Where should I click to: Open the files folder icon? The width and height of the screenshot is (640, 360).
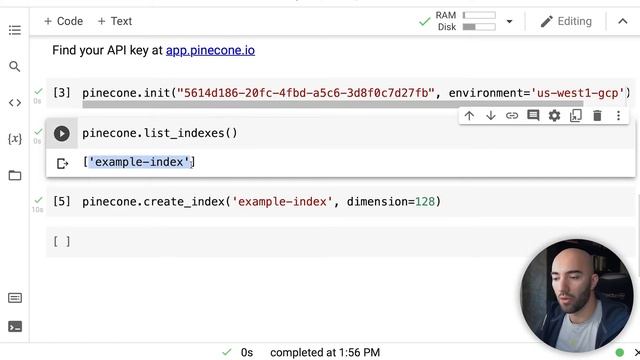tap(15, 175)
